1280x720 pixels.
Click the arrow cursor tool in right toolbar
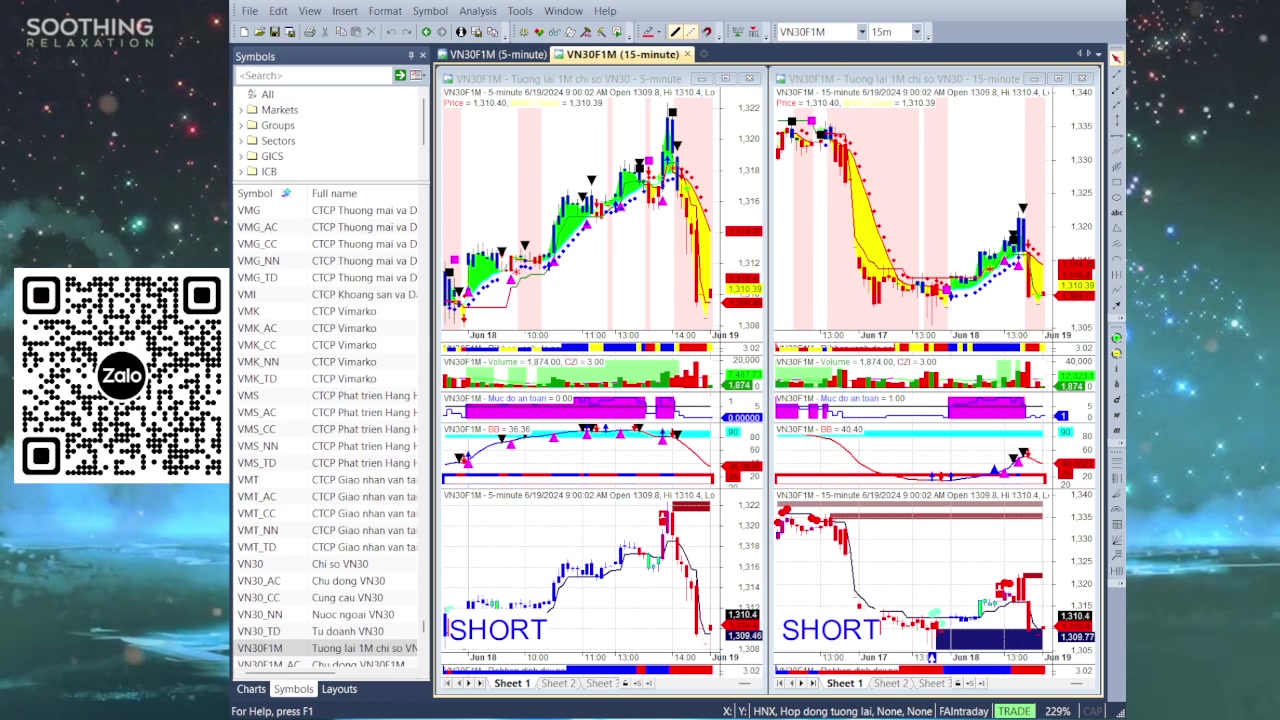(1116, 58)
